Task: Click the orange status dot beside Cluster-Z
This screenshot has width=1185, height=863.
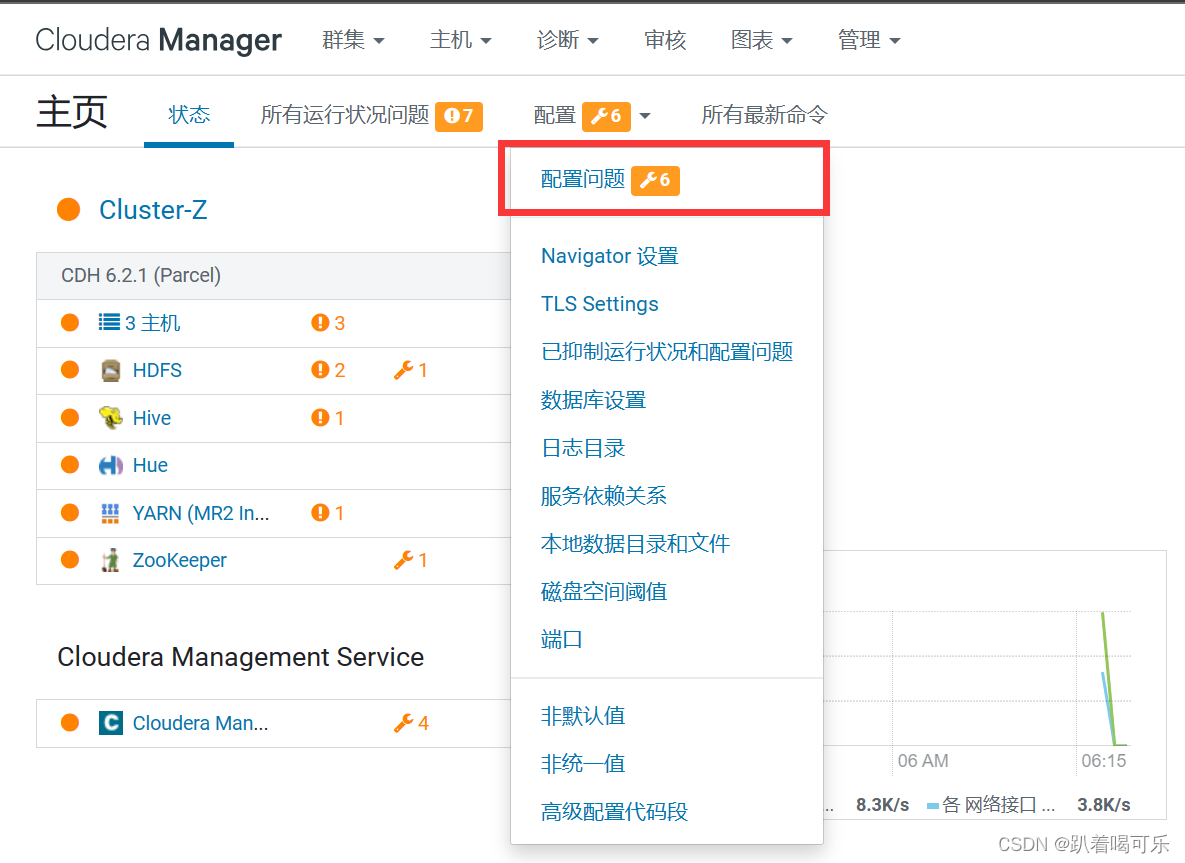Action: tap(69, 209)
